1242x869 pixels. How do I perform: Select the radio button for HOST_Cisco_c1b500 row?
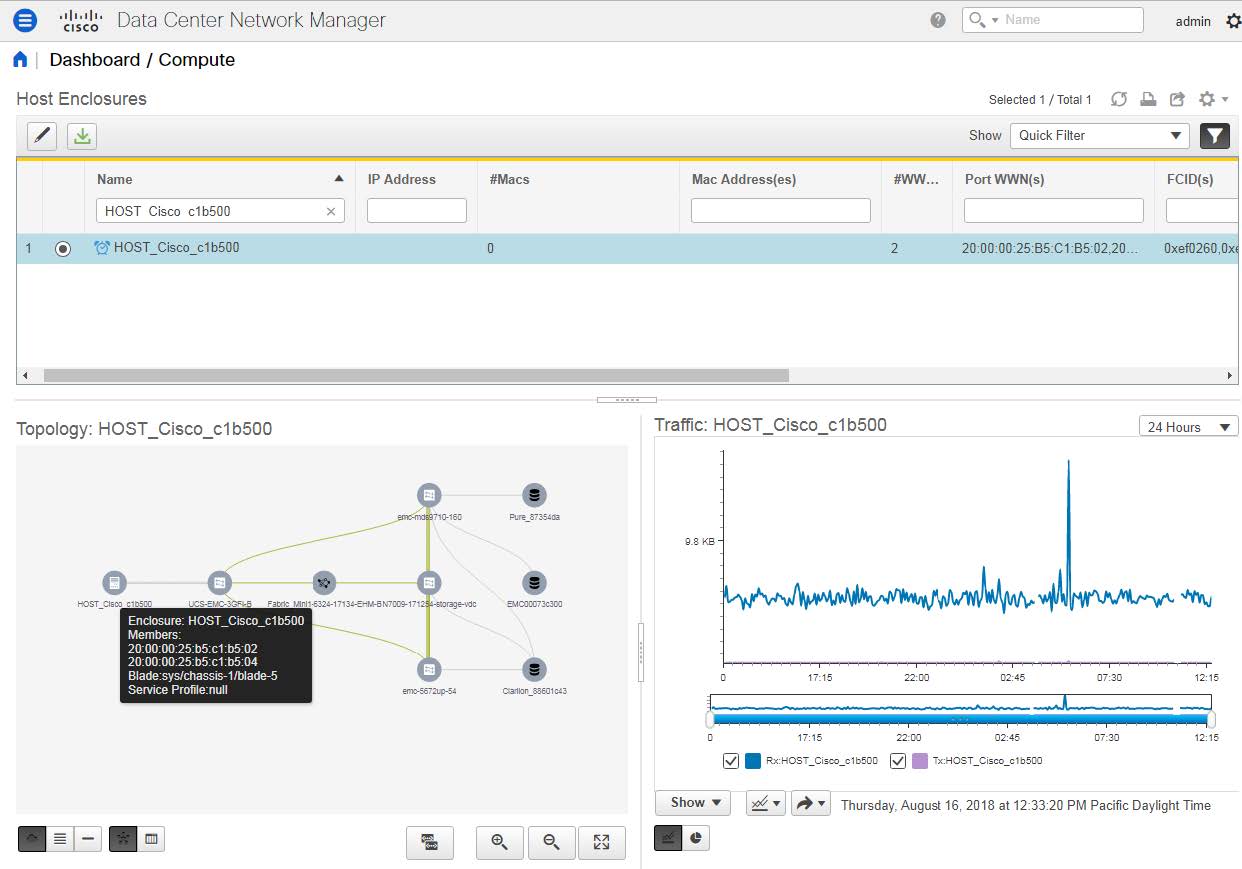[x=63, y=248]
